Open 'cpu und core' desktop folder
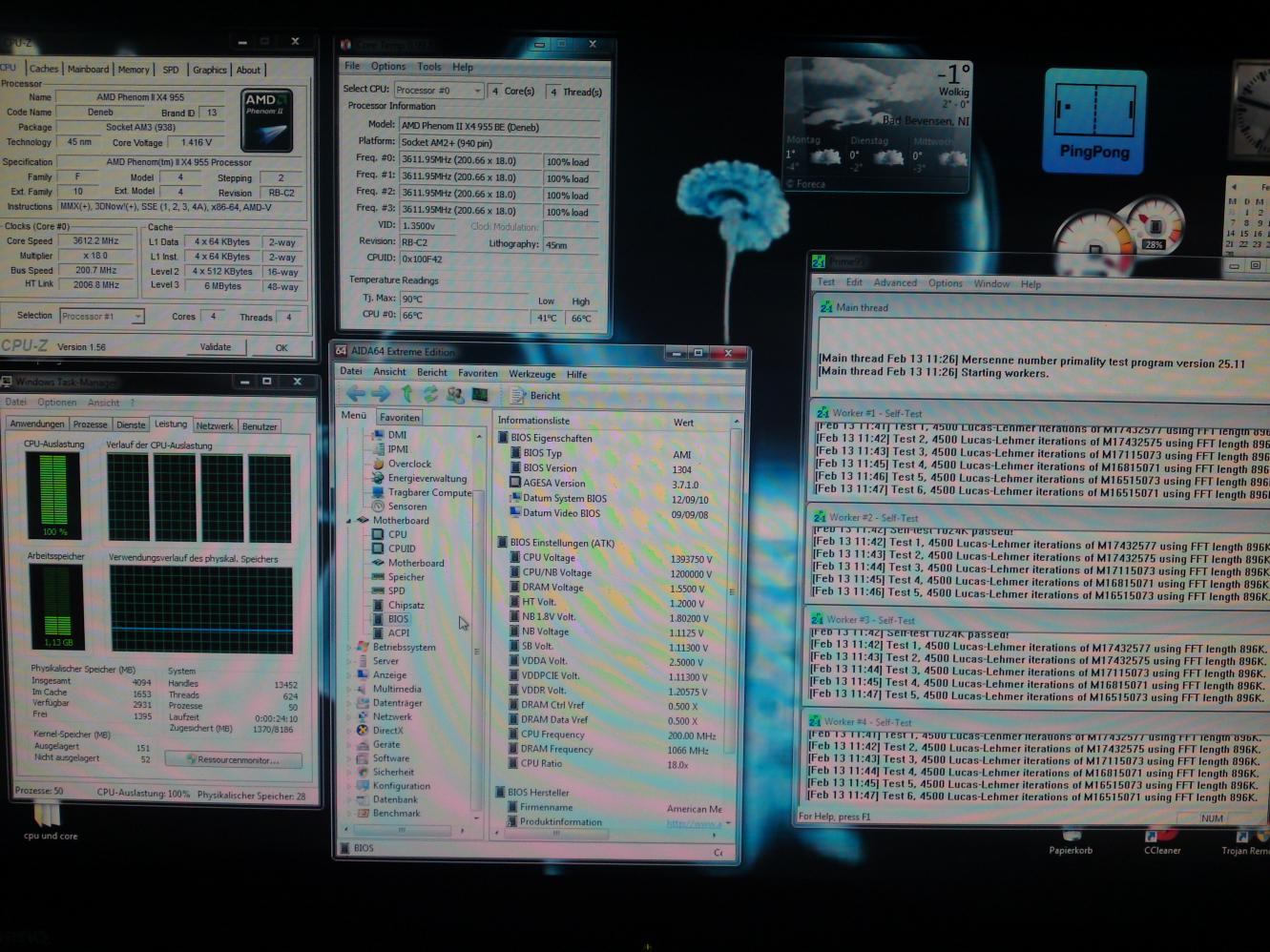The height and width of the screenshot is (952, 1270). pos(50,820)
